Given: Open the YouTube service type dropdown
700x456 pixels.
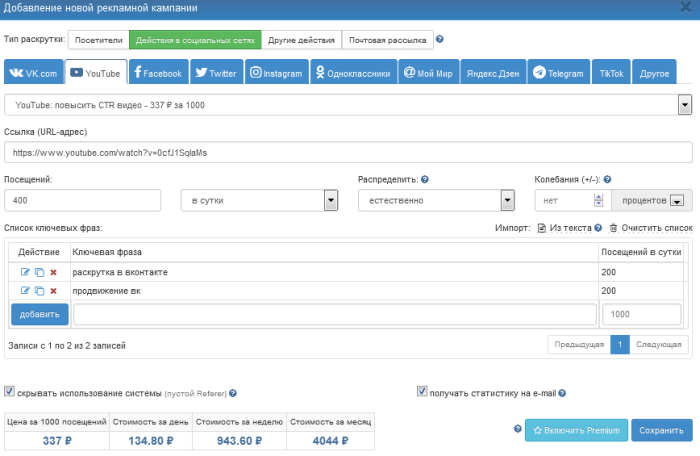Looking at the screenshot, I should click(685, 104).
